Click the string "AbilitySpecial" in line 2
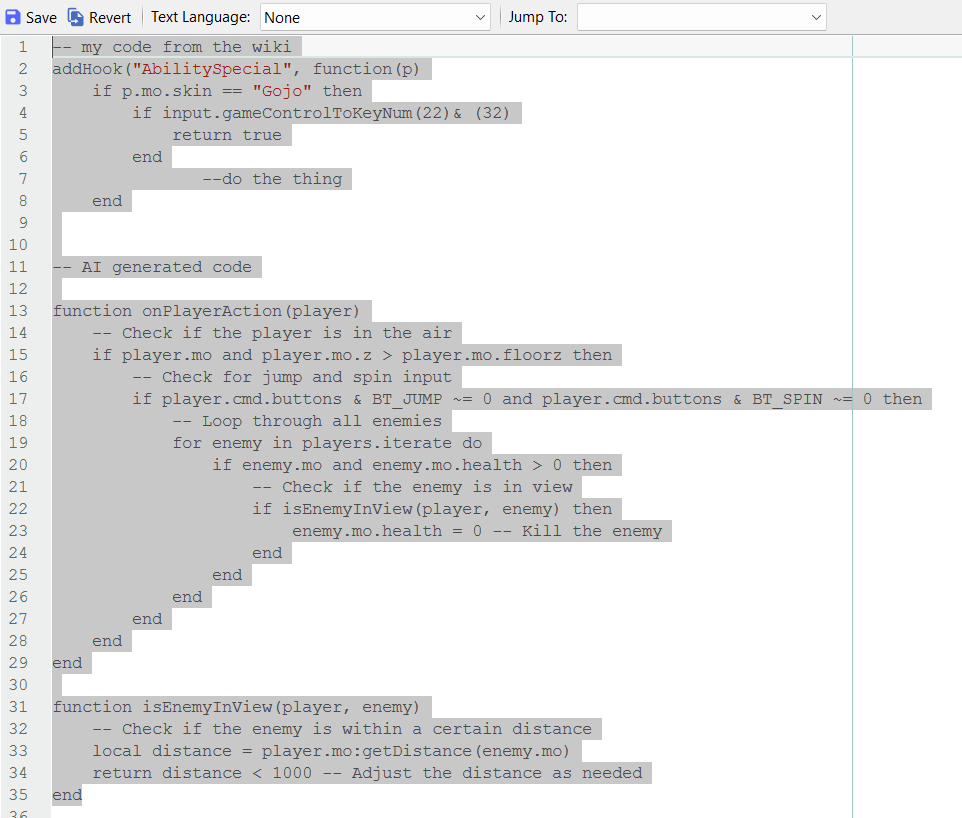Image resolution: width=962 pixels, height=818 pixels. click(x=212, y=69)
